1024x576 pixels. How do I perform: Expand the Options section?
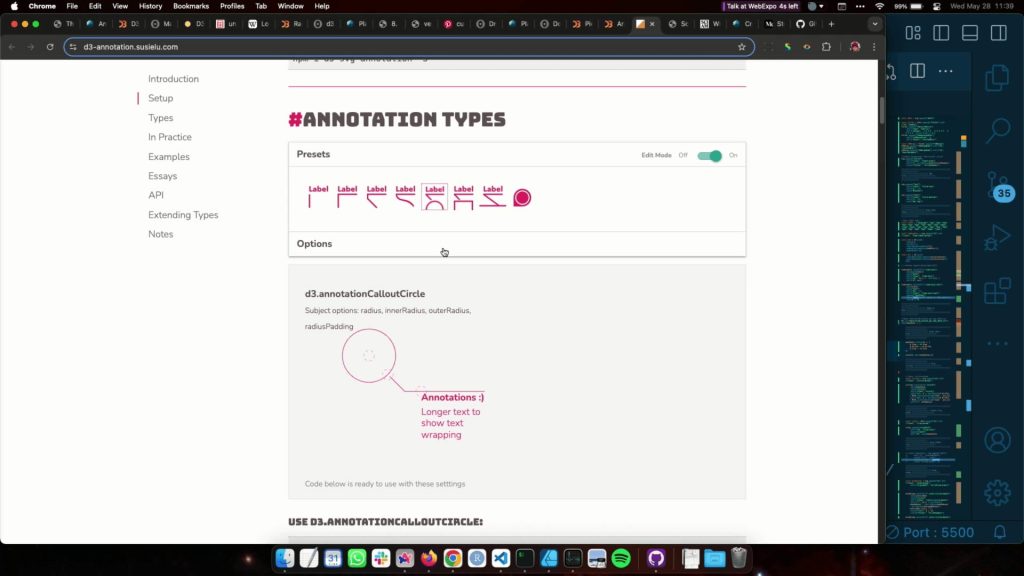(x=314, y=244)
